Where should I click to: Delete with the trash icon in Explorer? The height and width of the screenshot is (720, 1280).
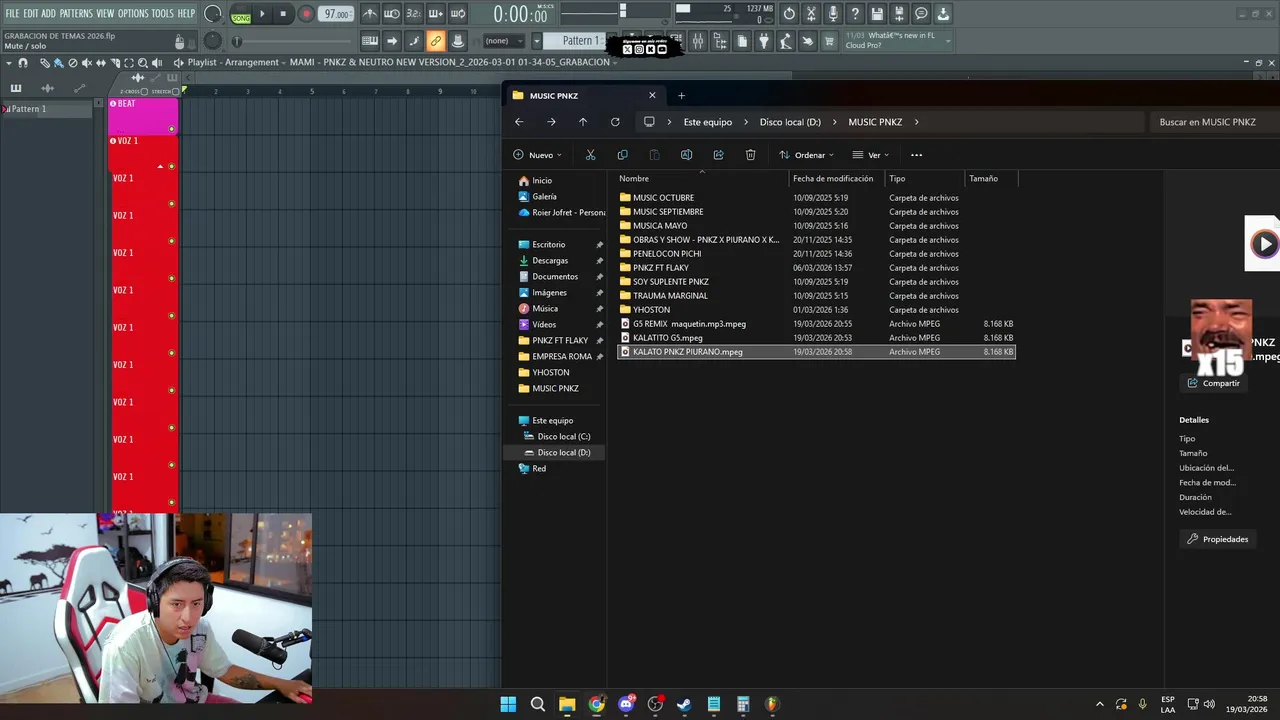coord(750,155)
